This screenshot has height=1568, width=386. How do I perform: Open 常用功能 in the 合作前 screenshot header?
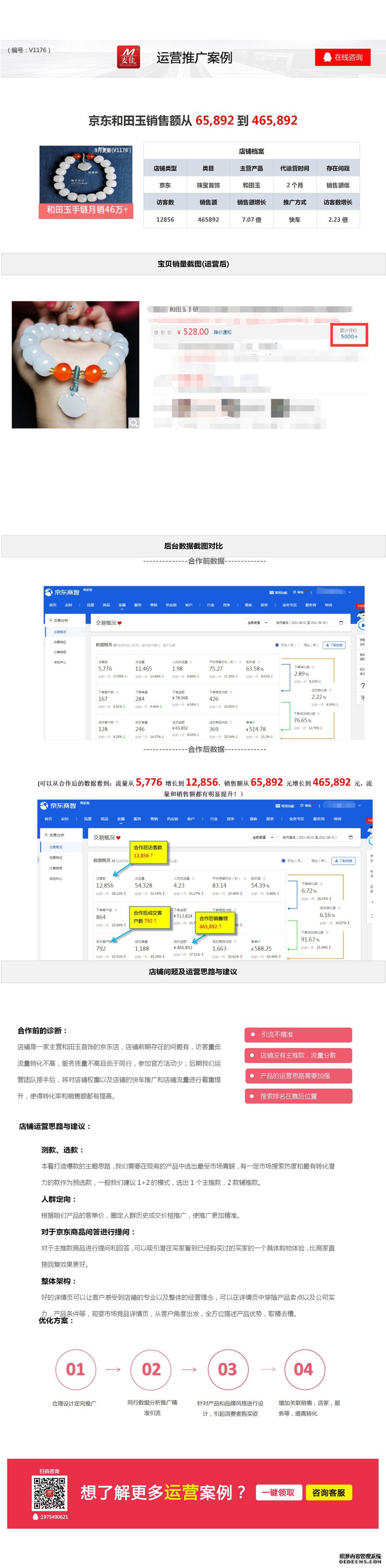pyautogui.click(x=278, y=592)
